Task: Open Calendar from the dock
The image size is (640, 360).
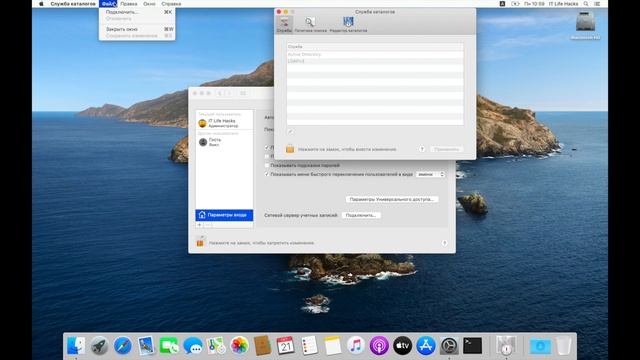Action: (286, 346)
